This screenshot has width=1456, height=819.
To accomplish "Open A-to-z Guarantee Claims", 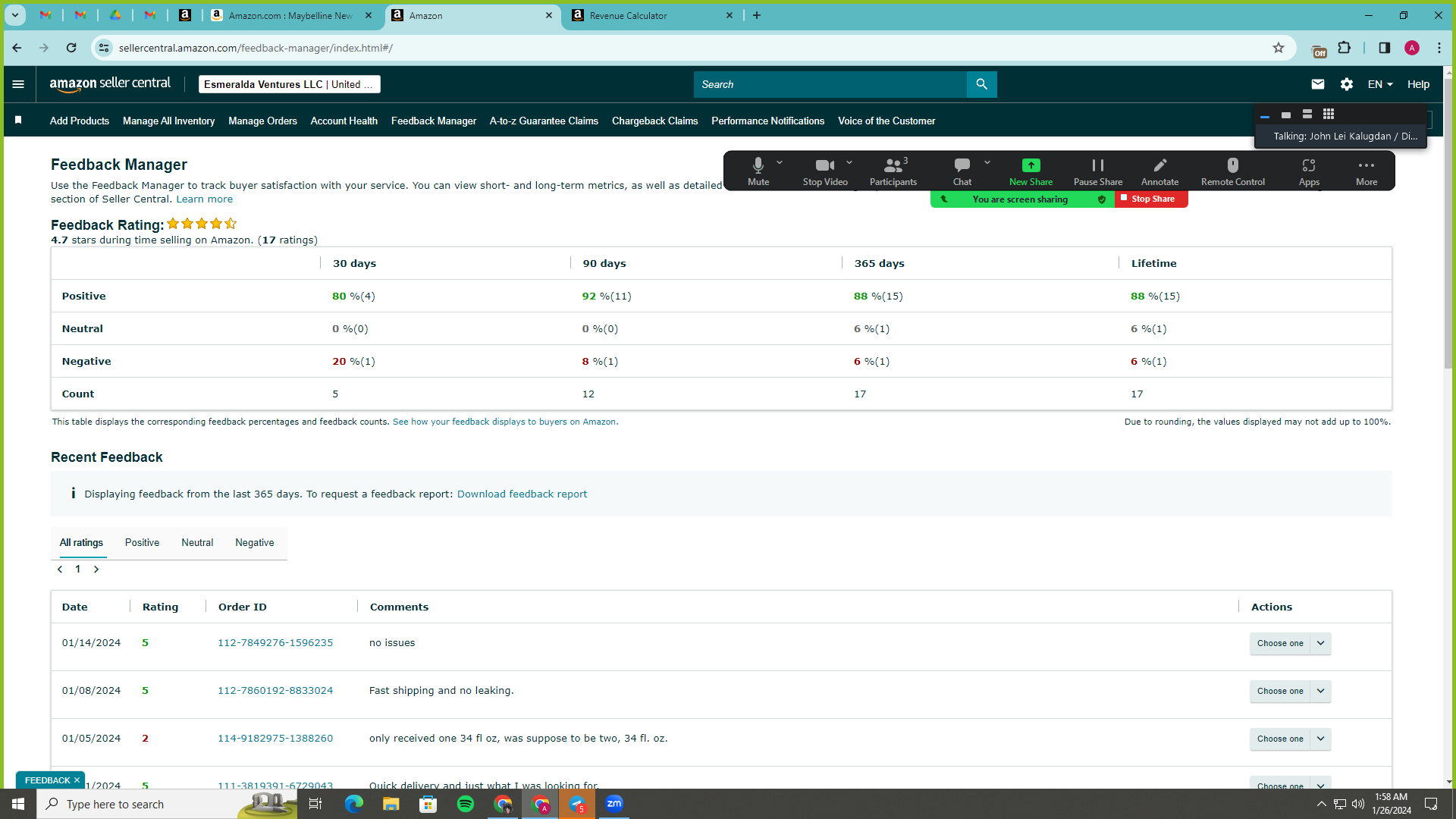I will [544, 121].
